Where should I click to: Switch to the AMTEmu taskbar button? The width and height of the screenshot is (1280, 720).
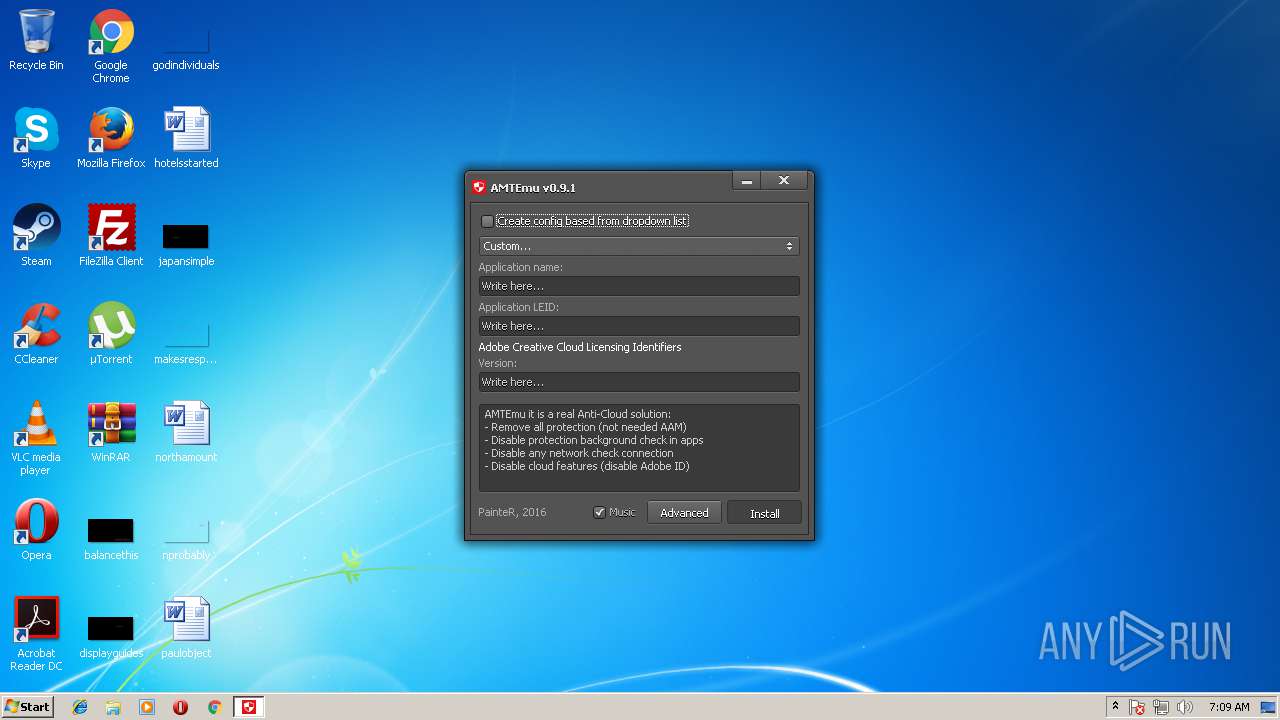pos(249,707)
